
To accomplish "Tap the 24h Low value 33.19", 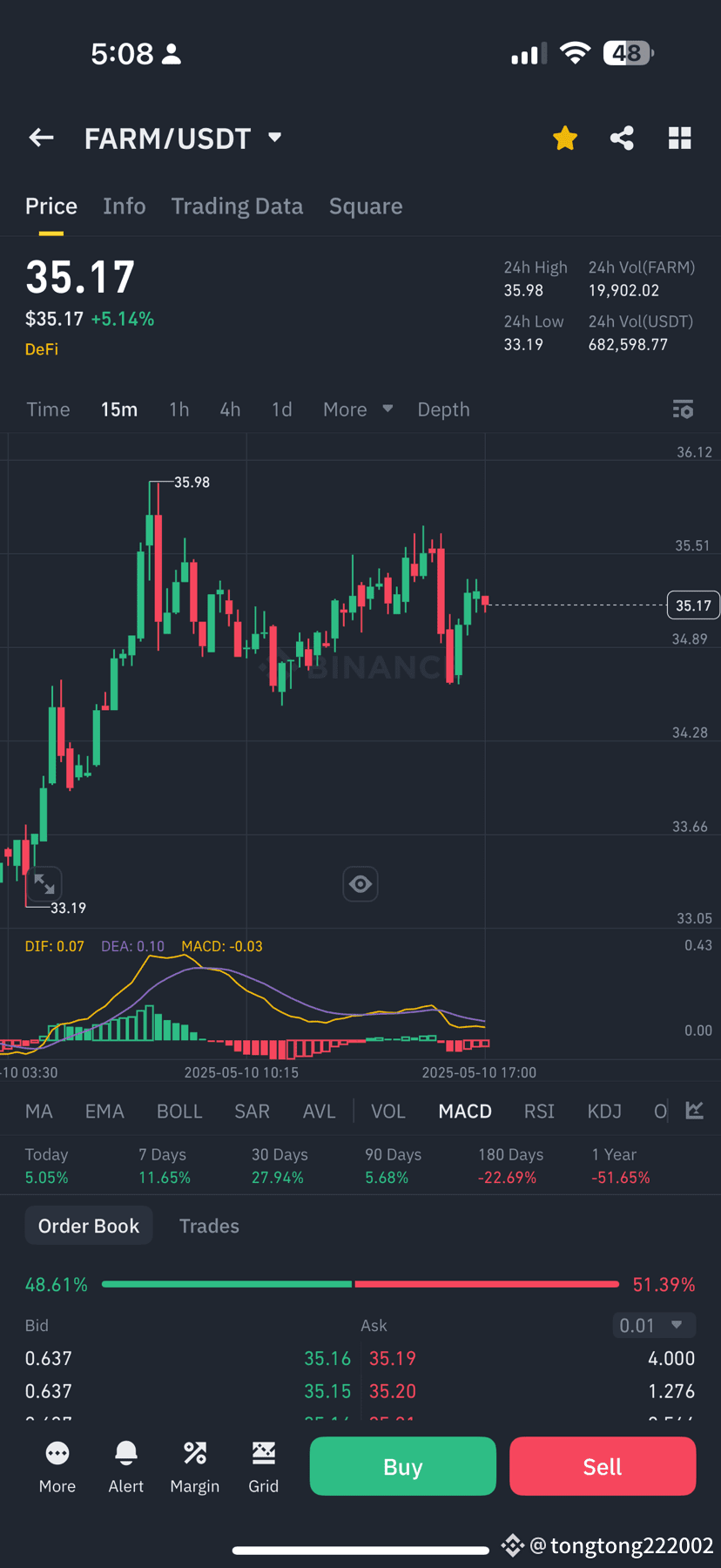I will (523, 344).
